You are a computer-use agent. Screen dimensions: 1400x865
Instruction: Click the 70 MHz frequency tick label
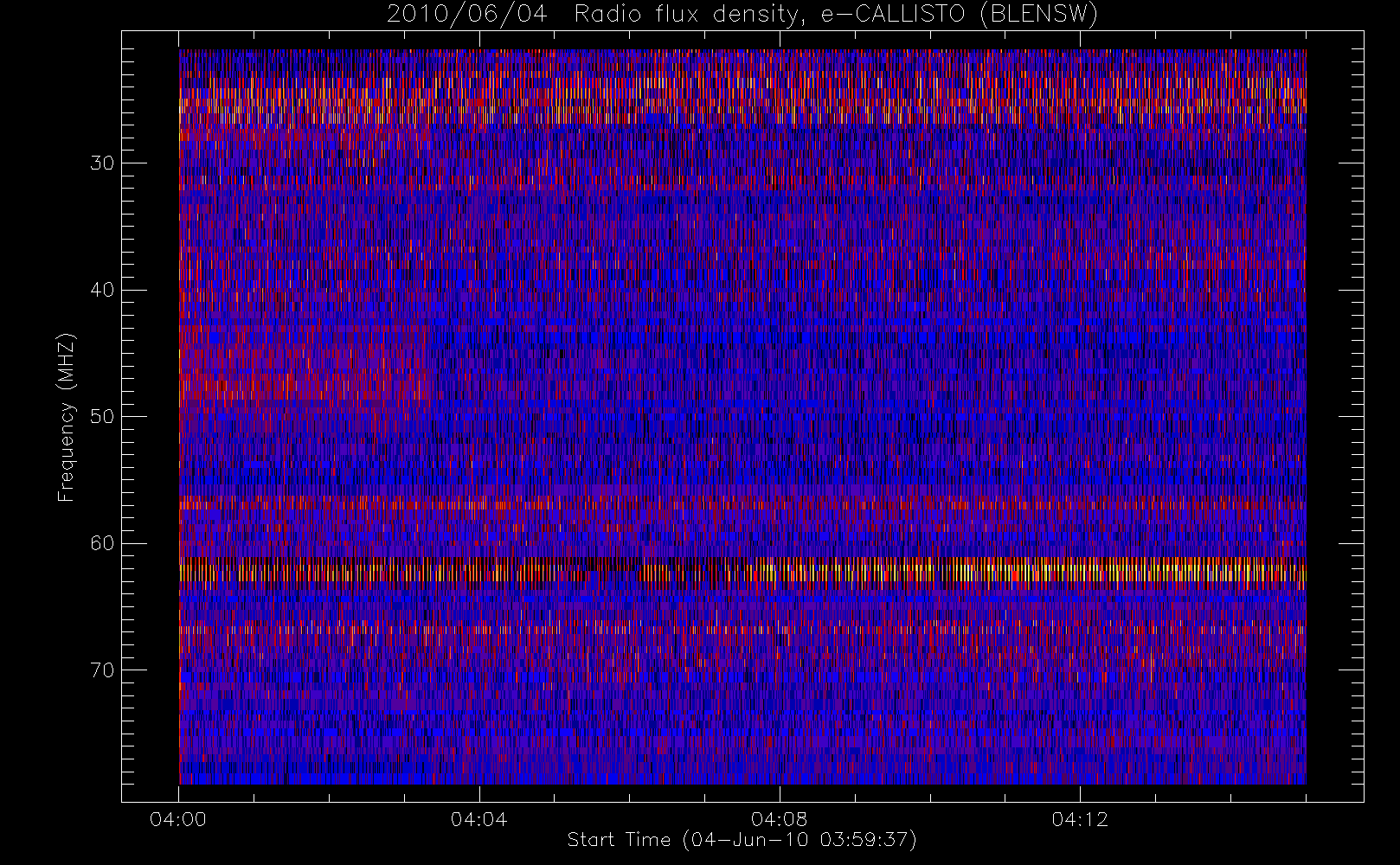(102, 670)
